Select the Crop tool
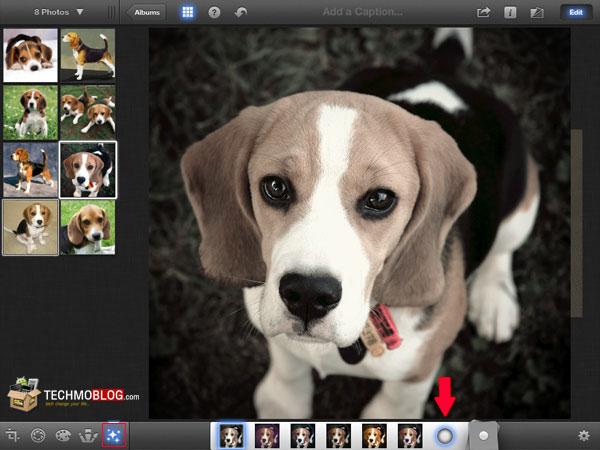The height and width of the screenshot is (450, 600). click(x=12, y=435)
